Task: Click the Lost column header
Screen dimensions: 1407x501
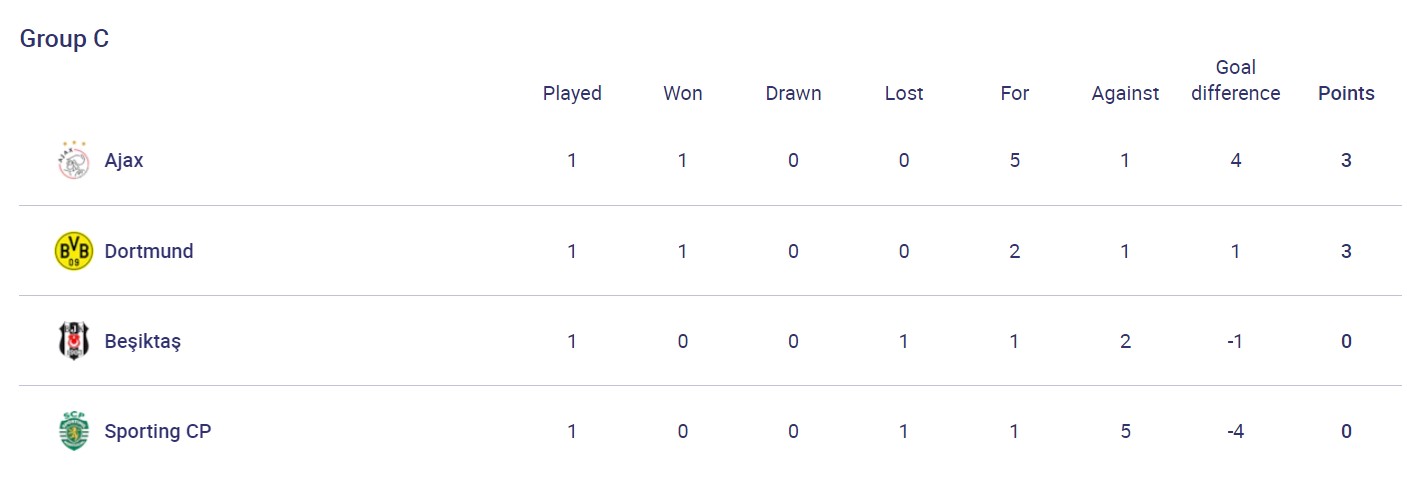Action: coord(904,93)
